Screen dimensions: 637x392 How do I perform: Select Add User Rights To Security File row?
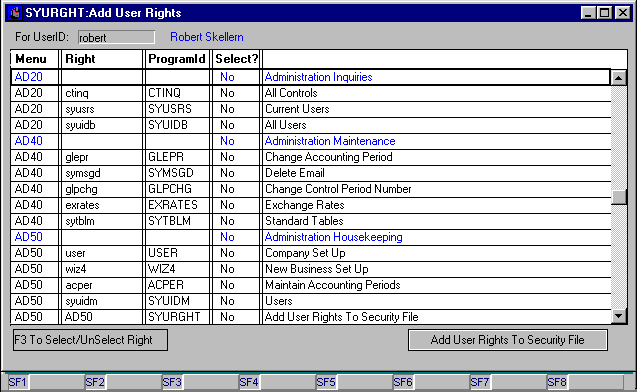[x=311, y=317]
